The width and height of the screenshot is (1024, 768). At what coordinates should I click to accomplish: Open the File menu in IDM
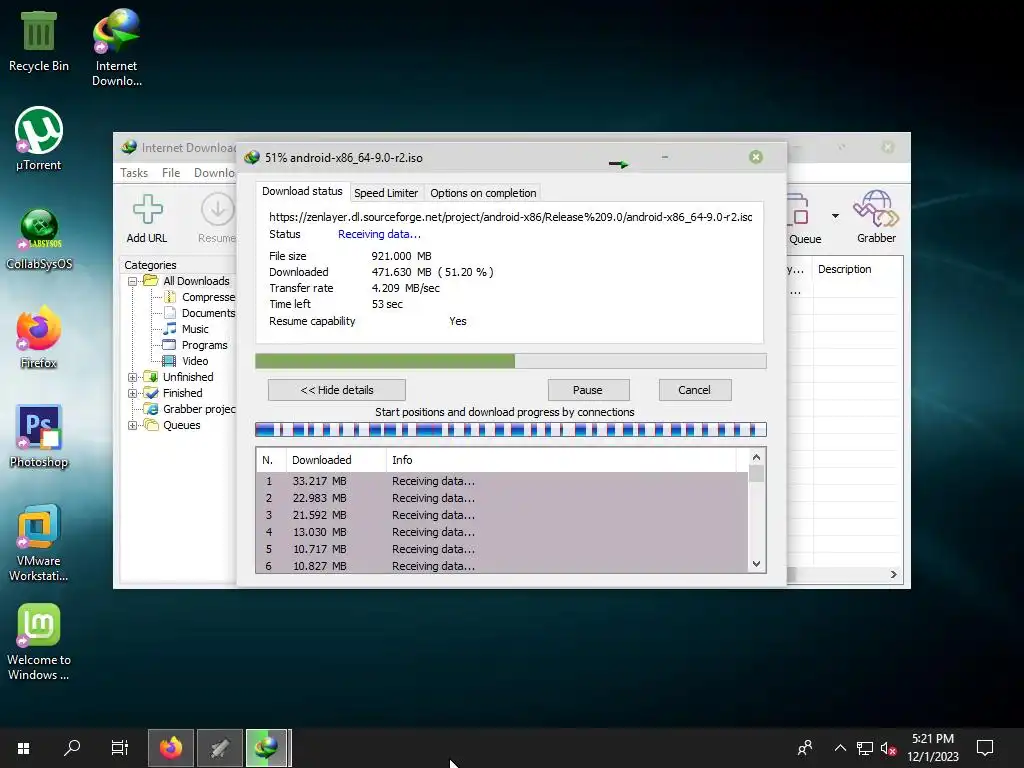(x=171, y=172)
